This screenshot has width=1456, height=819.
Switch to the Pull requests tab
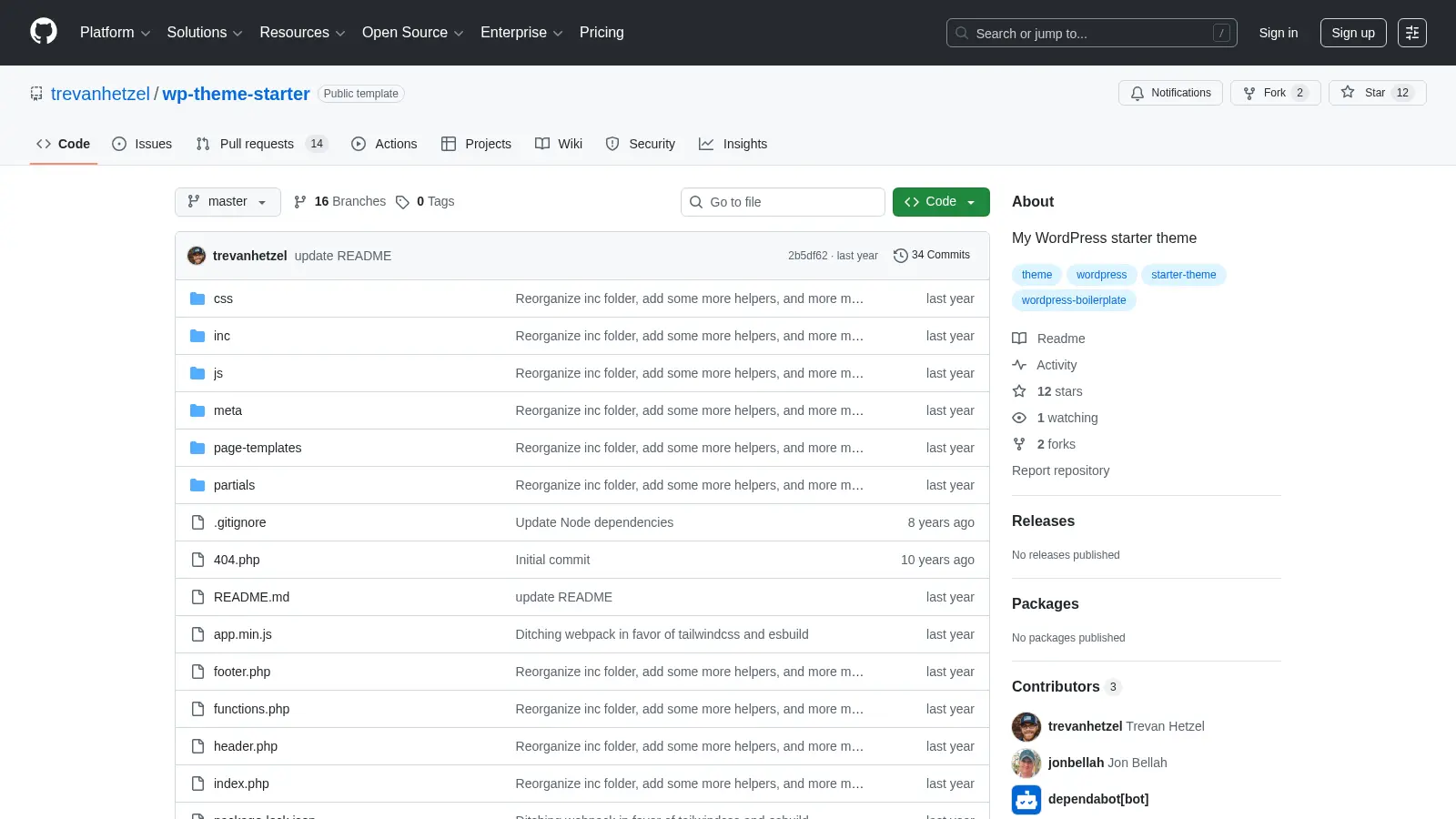262,144
